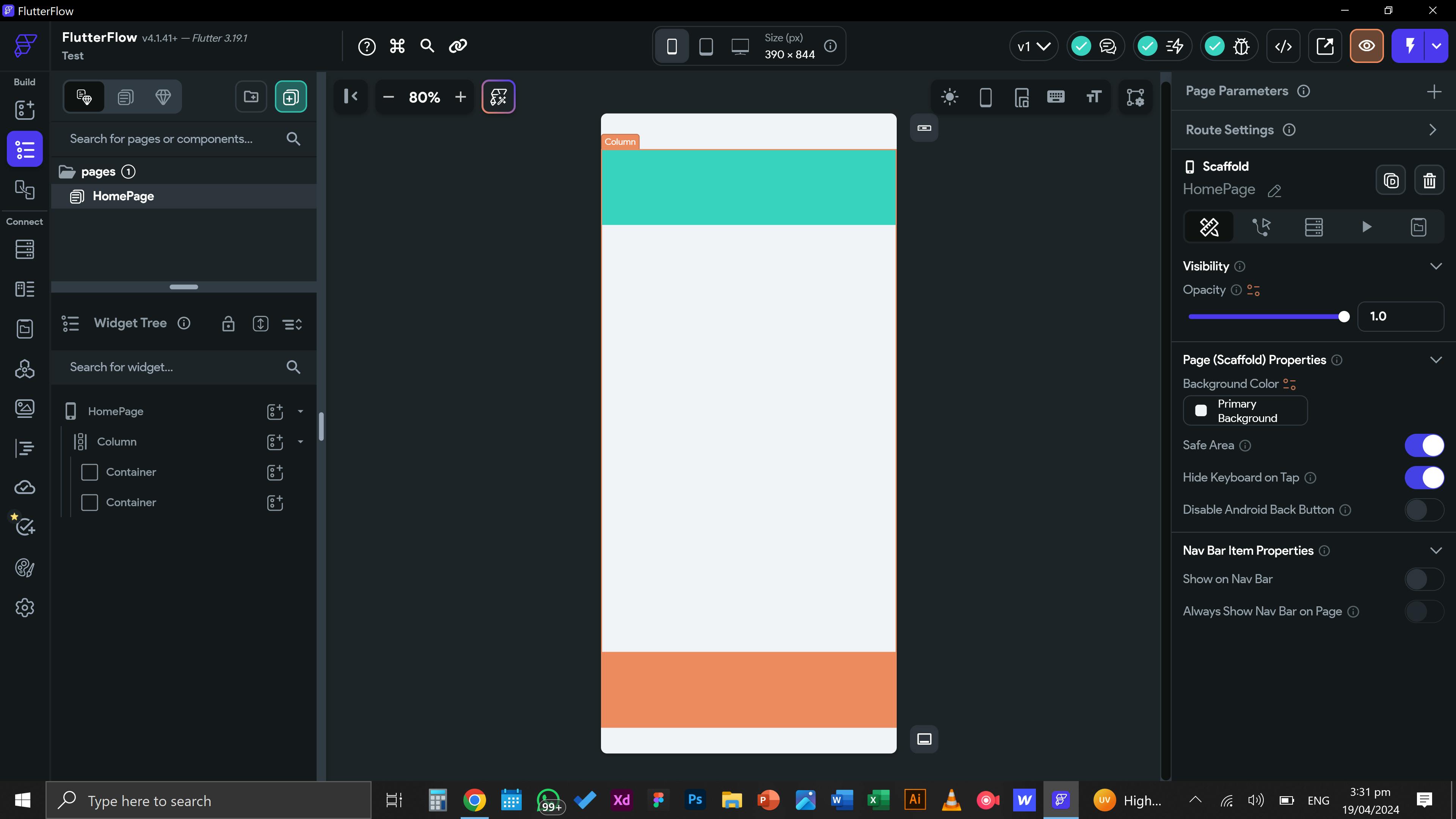Open the Backend Query tab
This screenshot has height=819, width=1456.
pos(1313,227)
